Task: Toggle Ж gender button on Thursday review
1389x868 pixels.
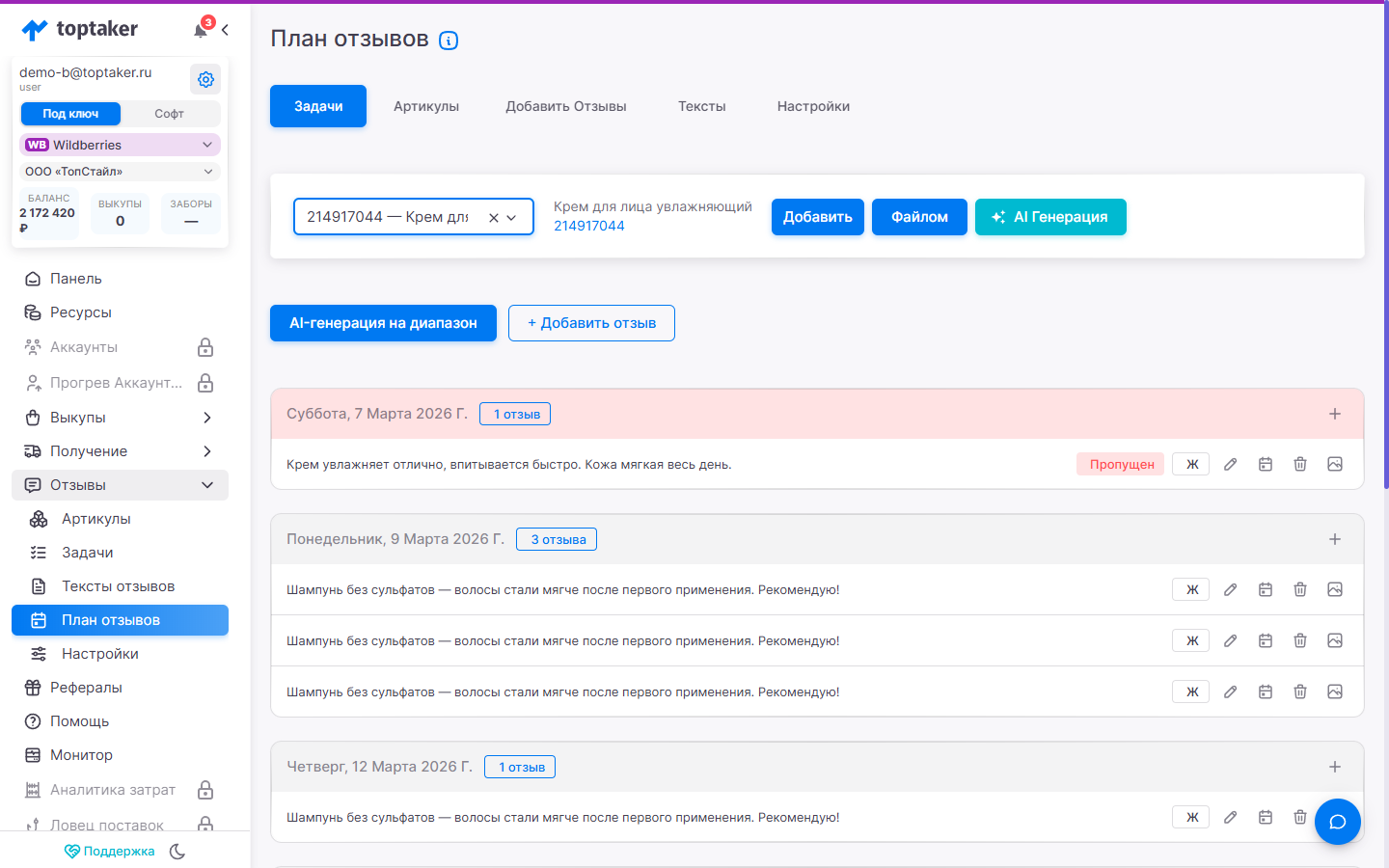Action: point(1191,817)
